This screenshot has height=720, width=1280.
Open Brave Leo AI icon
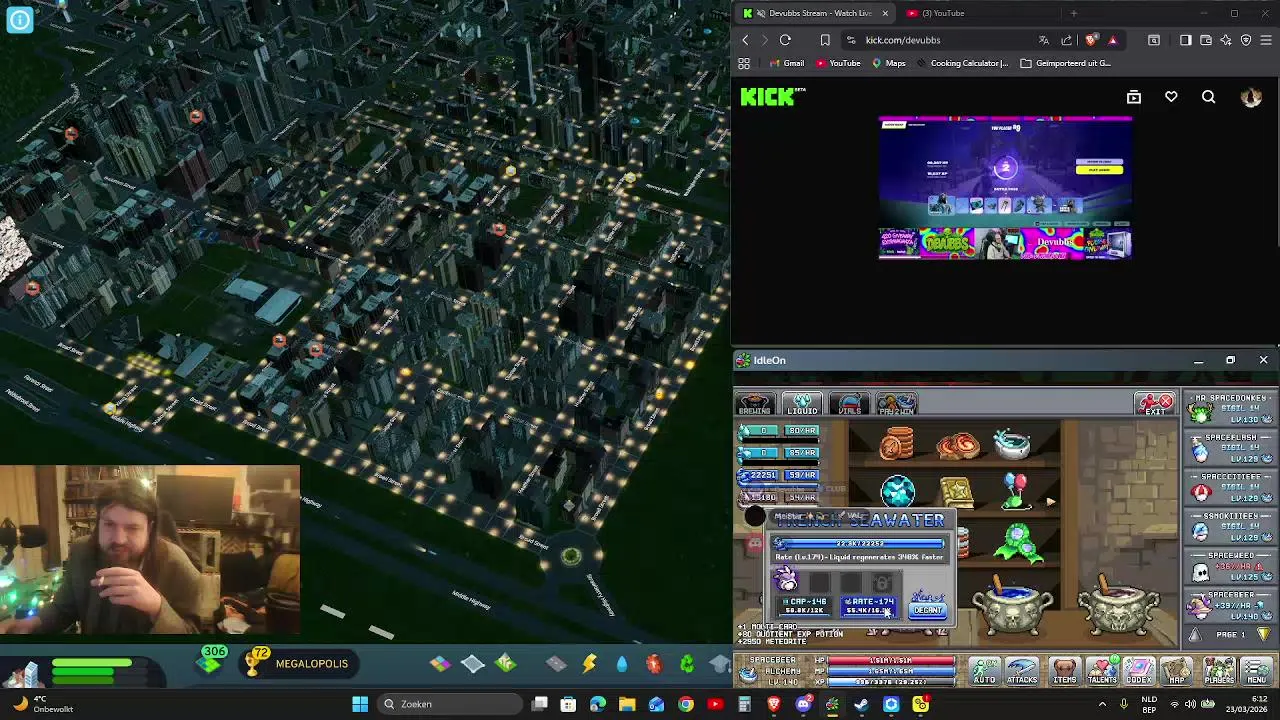click(1227, 40)
